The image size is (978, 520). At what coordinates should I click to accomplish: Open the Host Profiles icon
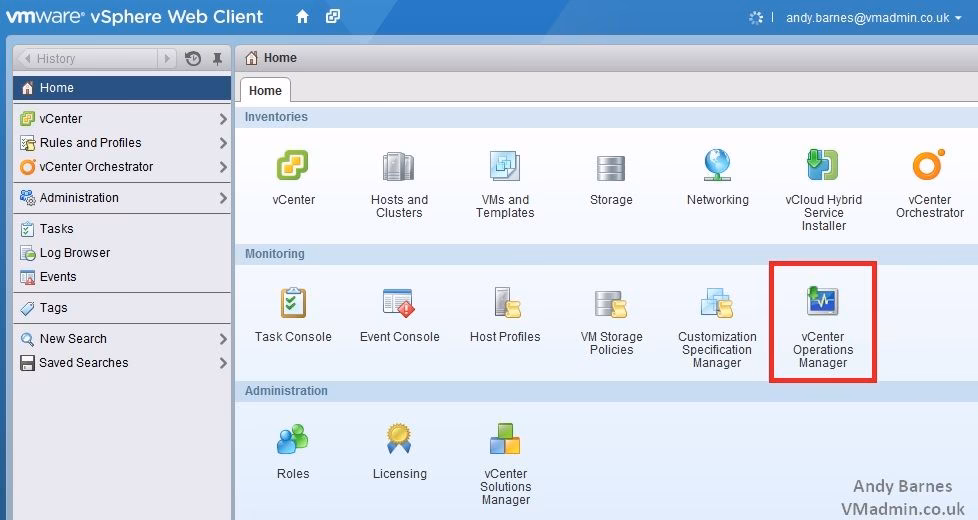click(x=506, y=302)
